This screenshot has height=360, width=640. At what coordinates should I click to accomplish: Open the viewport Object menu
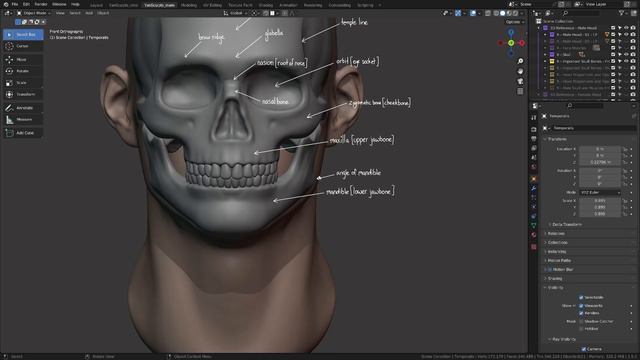click(x=103, y=13)
